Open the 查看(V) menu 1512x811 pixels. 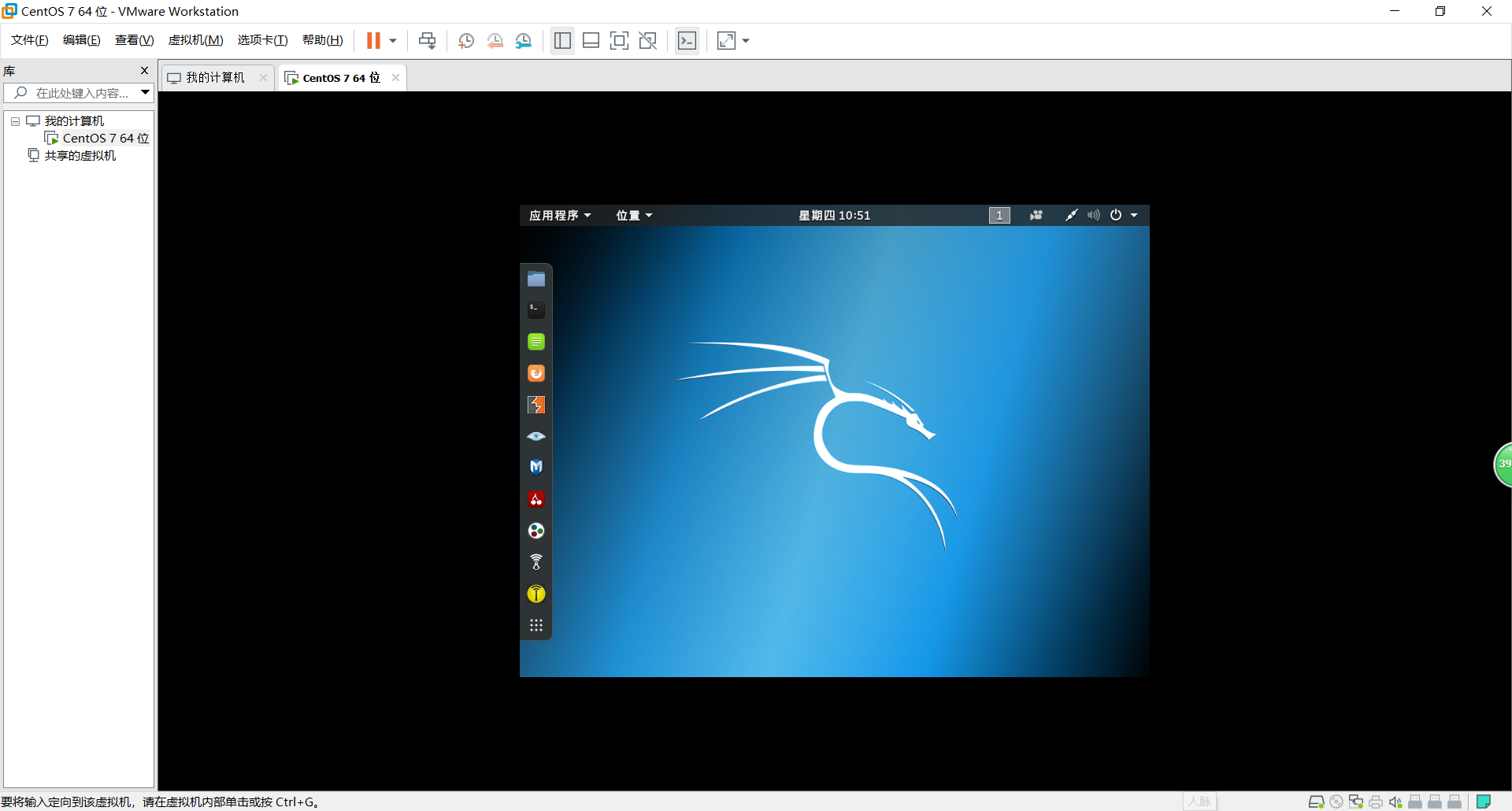point(135,40)
